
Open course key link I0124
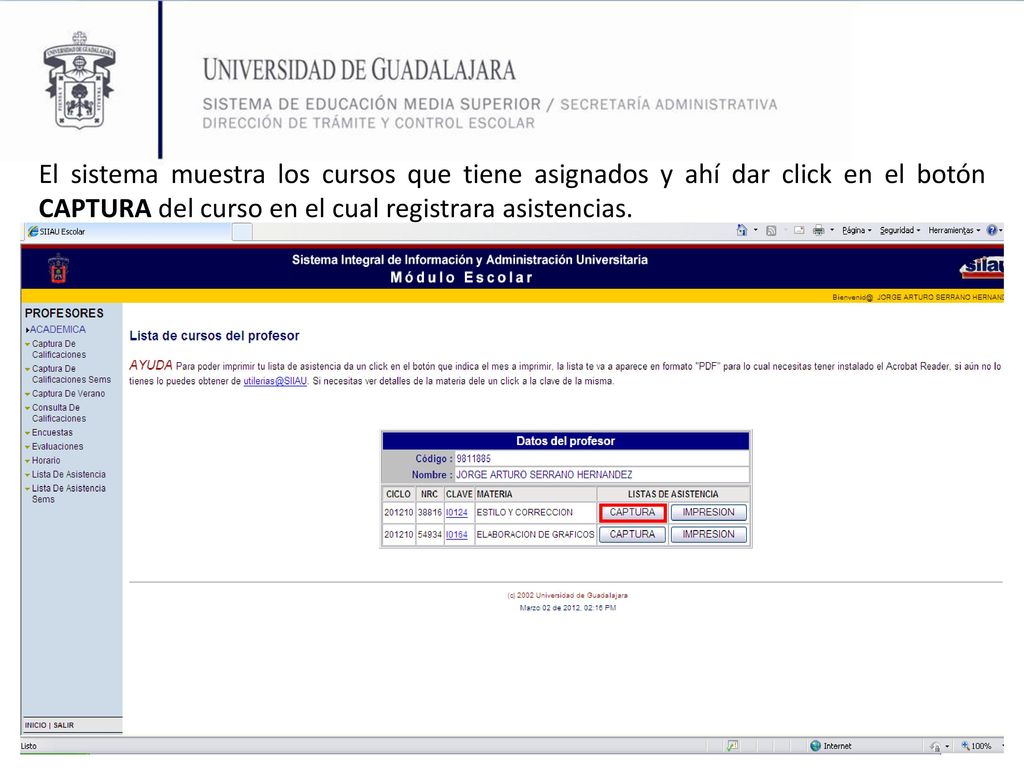tap(456, 513)
